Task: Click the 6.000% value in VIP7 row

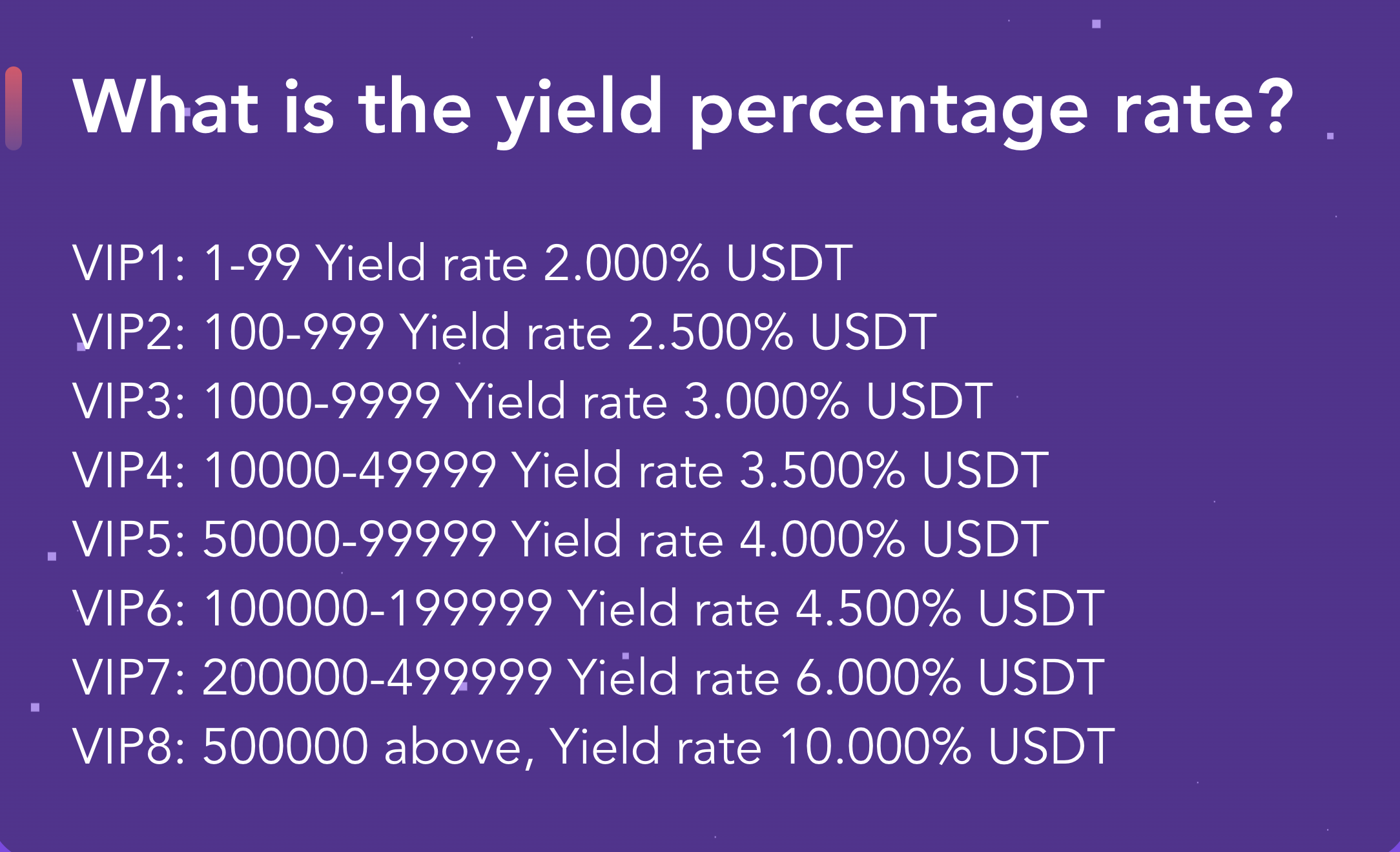Action: [x=879, y=677]
